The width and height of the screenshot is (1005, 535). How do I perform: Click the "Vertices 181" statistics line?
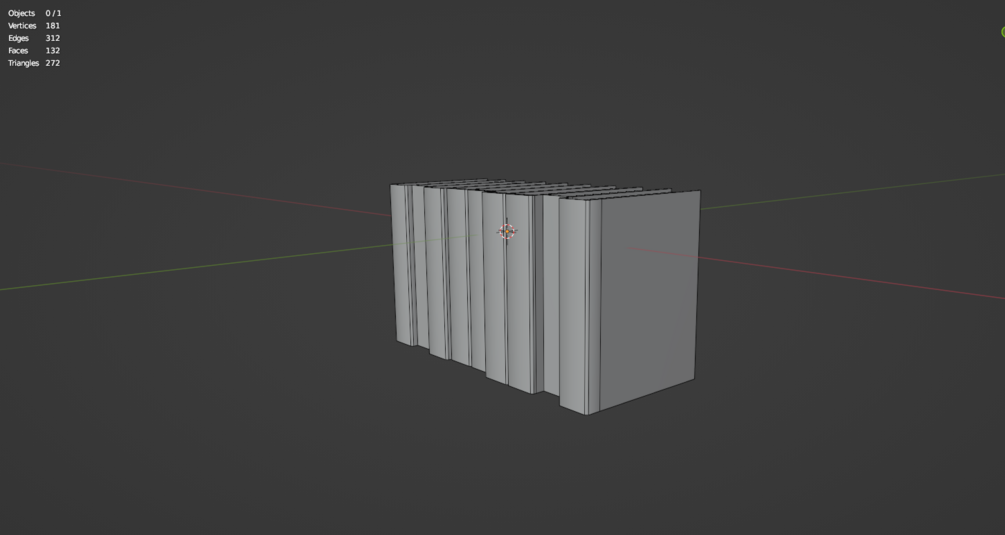click(x=34, y=26)
